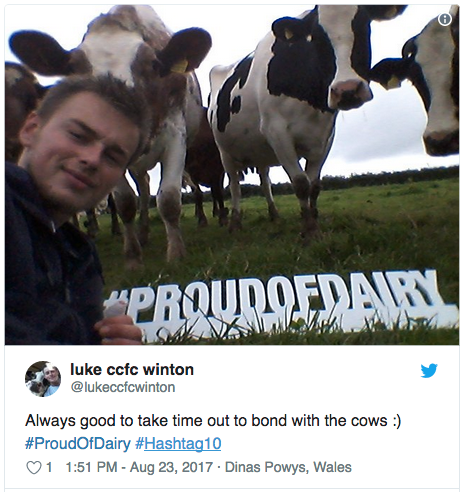This screenshot has height=493, width=465.
Task: Click the tweet text about bonding with cows
Action: click(x=213, y=421)
